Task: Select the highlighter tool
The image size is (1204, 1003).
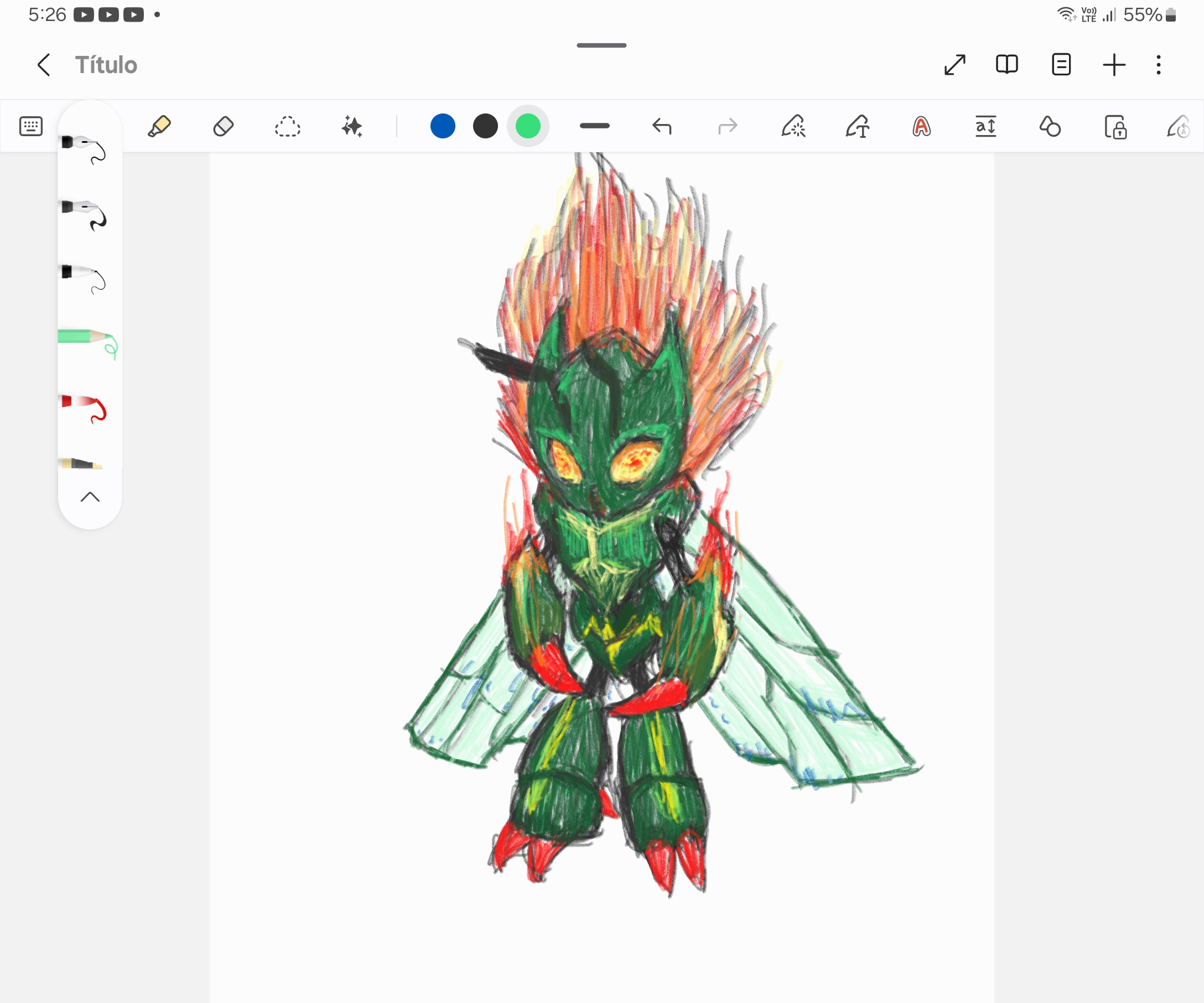Action: click(x=159, y=126)
